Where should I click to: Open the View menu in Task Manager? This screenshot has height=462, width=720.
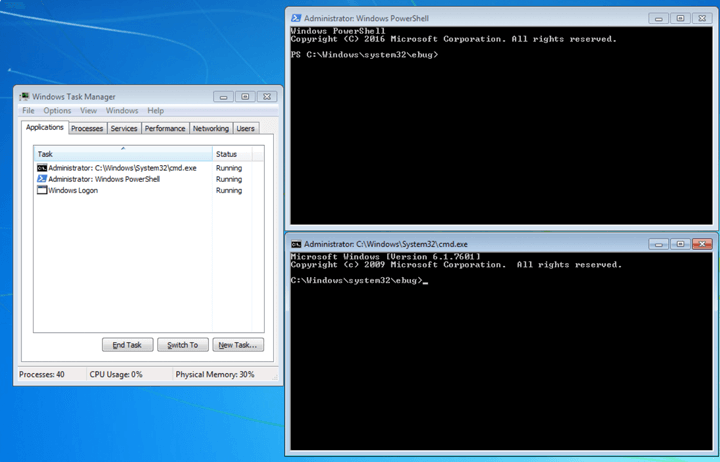coord(88,111)
